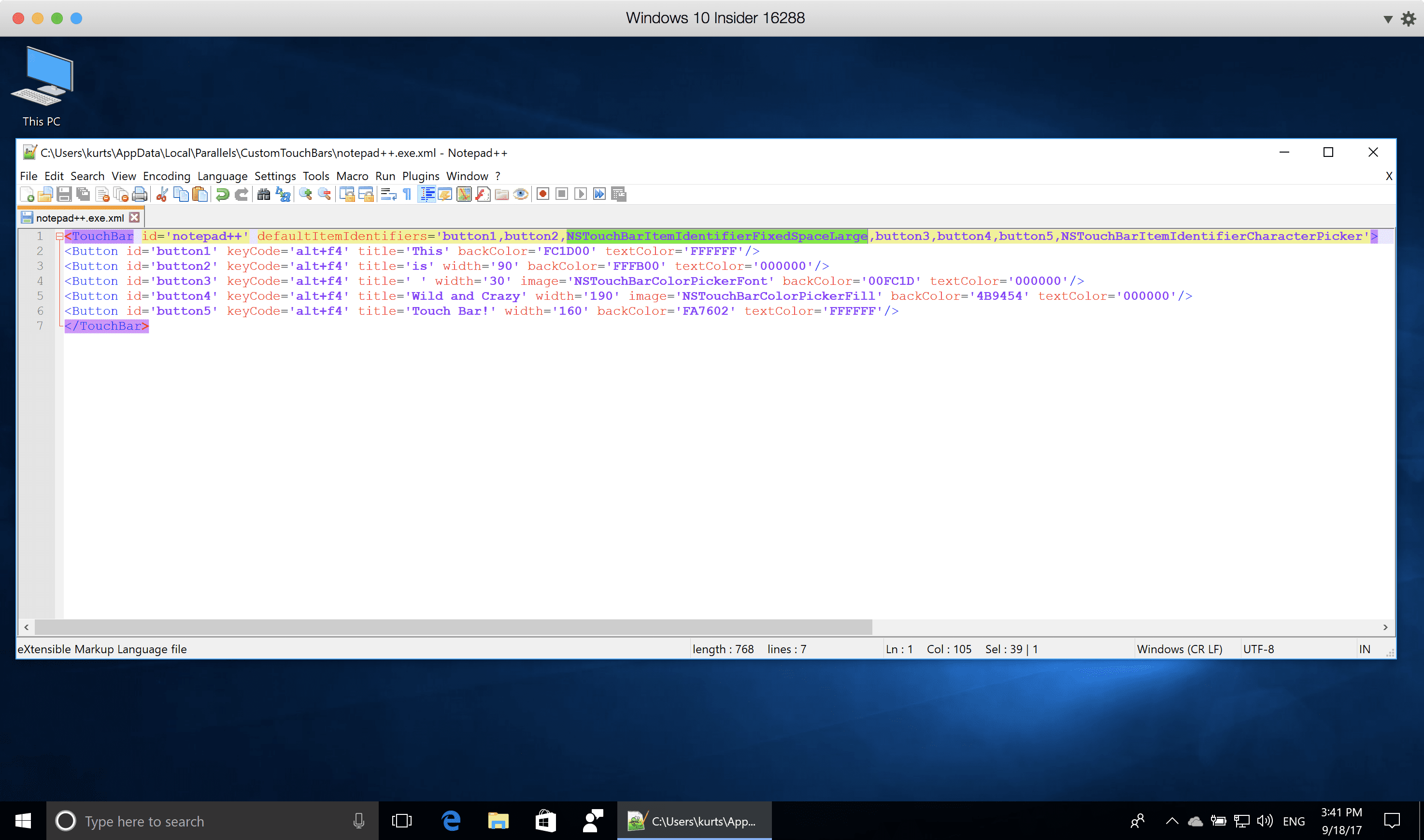1424x840 pixels.
Task: Toggle synchronized horizontal scrolling
Action: tap(366, 194)
